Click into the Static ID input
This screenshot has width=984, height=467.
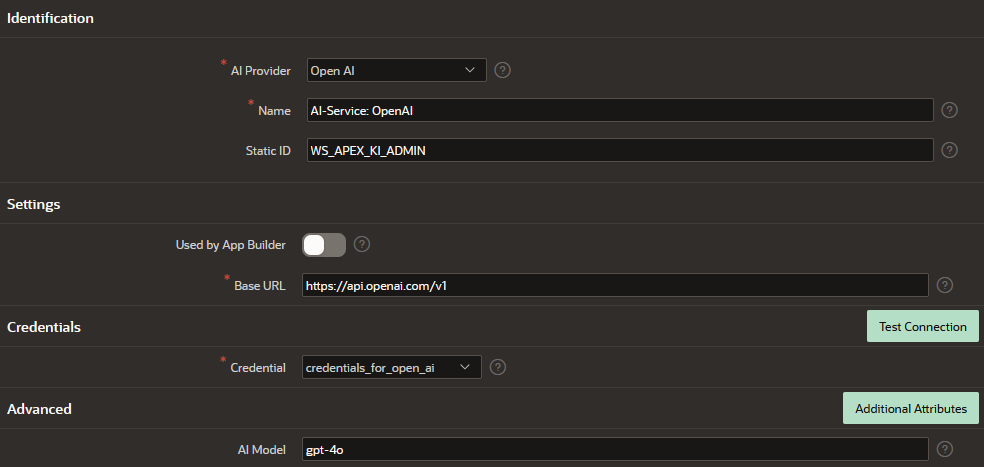pos(620,150)
